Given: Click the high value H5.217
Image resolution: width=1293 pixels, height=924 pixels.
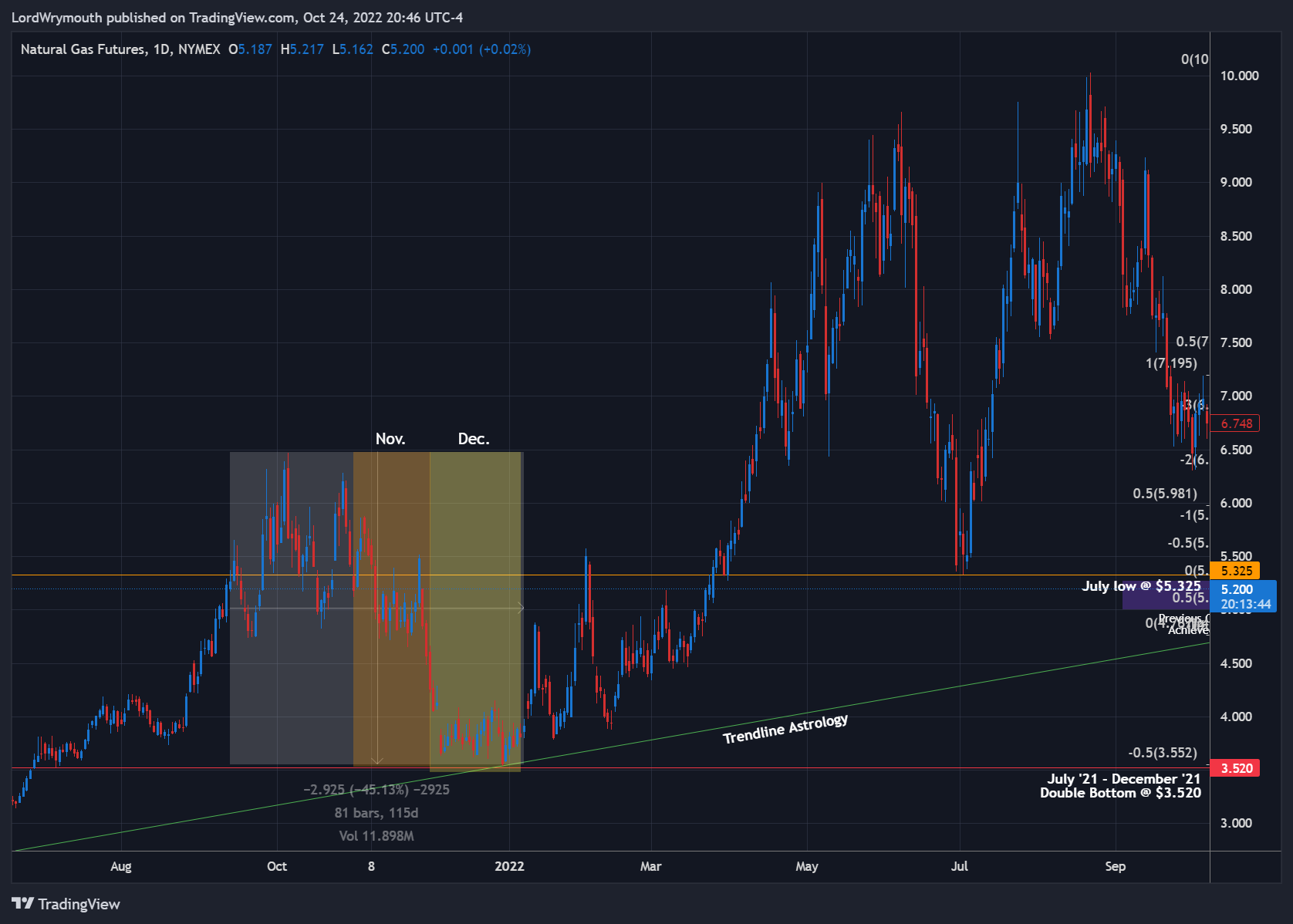Looking at the screenshot, I should click(302, 49).
